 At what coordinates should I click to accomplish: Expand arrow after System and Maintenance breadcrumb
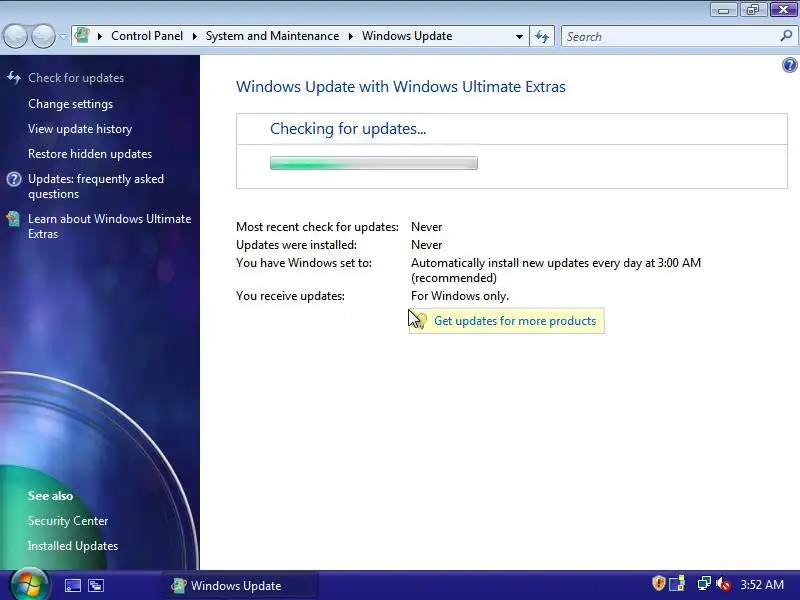pos(351,36)
